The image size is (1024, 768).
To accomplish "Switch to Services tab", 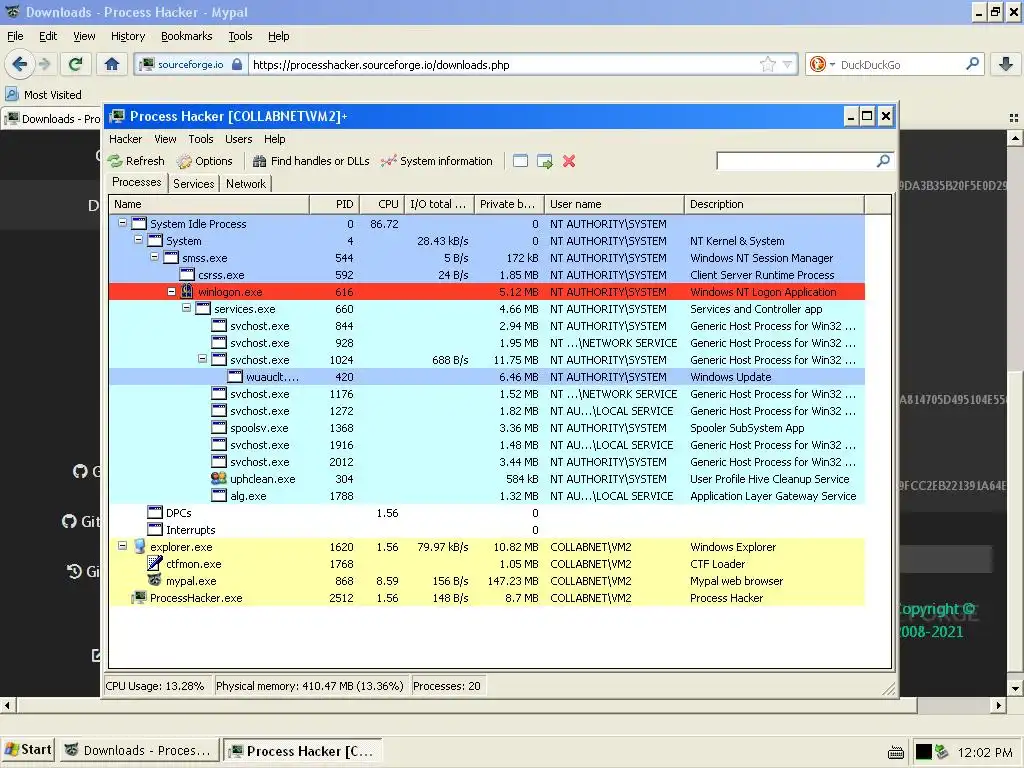I will (x=193, y=184).
